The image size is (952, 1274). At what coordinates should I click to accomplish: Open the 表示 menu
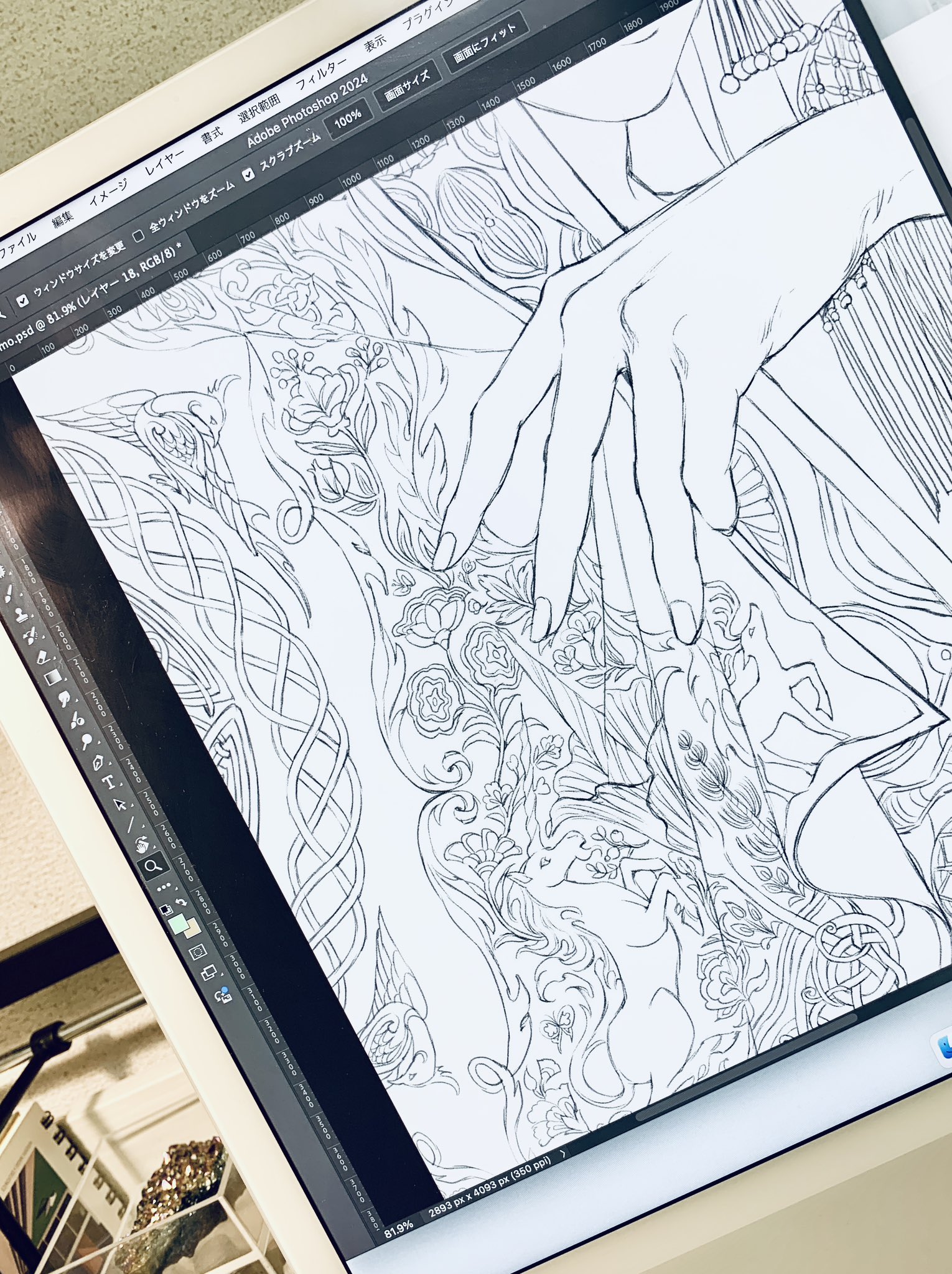375,42
